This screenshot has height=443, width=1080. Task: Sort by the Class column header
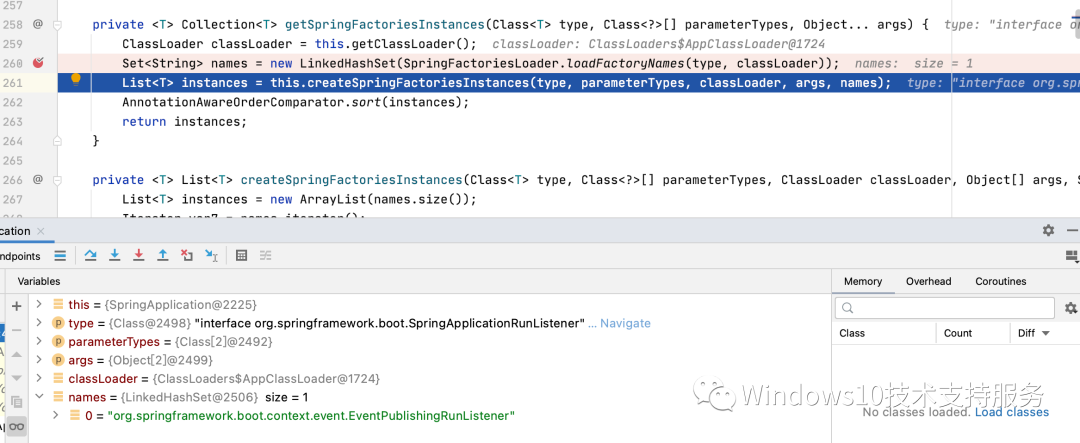click(884, 333)
